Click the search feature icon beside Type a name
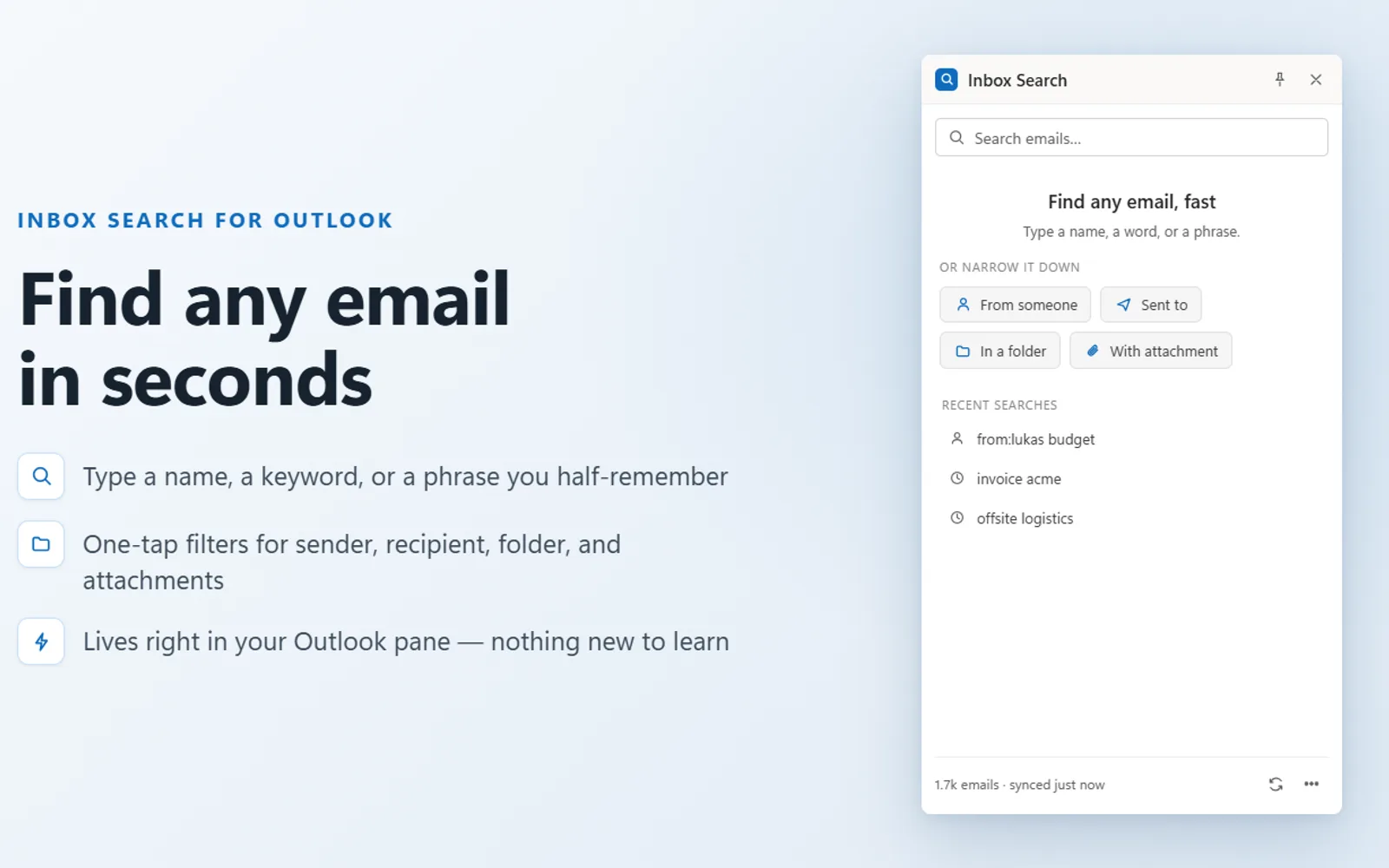Viewport: 1389px width, 868px height. pyautogui.click(x=41, y=476)
